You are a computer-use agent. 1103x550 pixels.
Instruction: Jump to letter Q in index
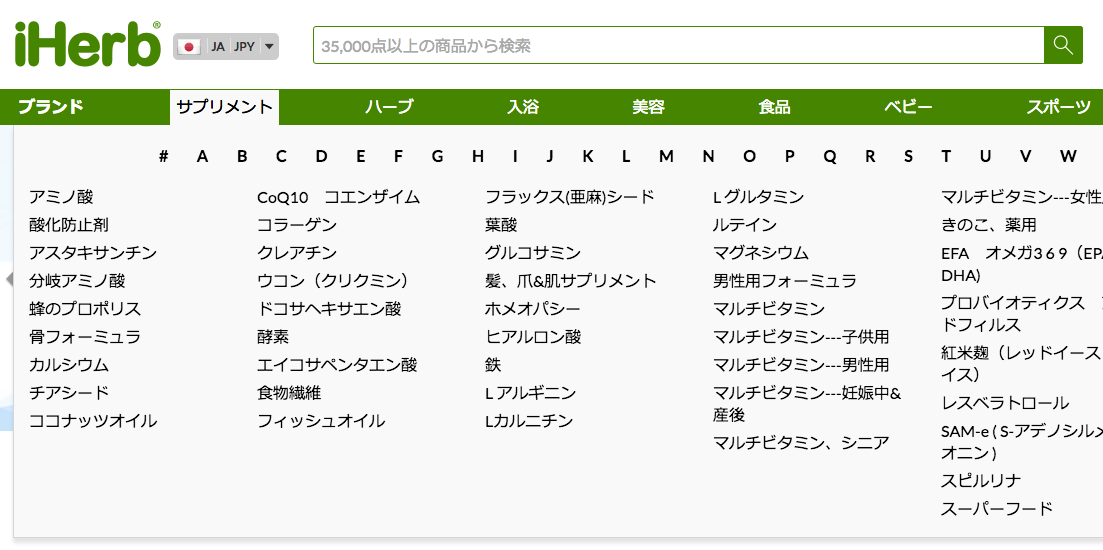tap(830, 156)
